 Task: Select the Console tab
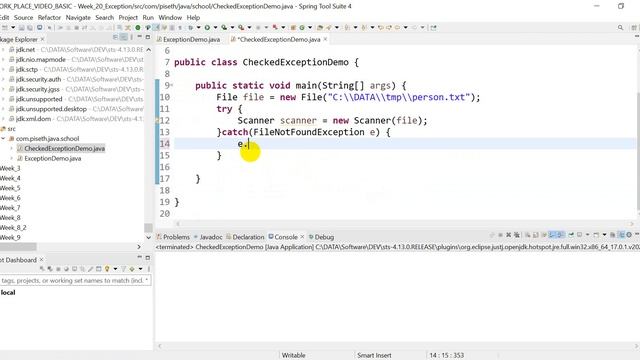(x=286, y=237)
